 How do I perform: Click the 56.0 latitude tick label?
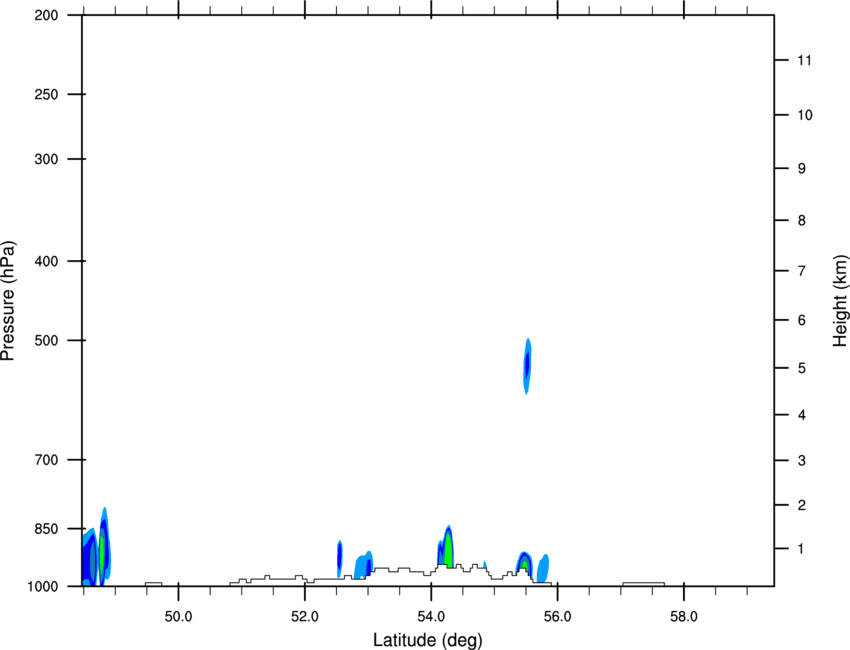pyautogui.click(x=558, y=617)
